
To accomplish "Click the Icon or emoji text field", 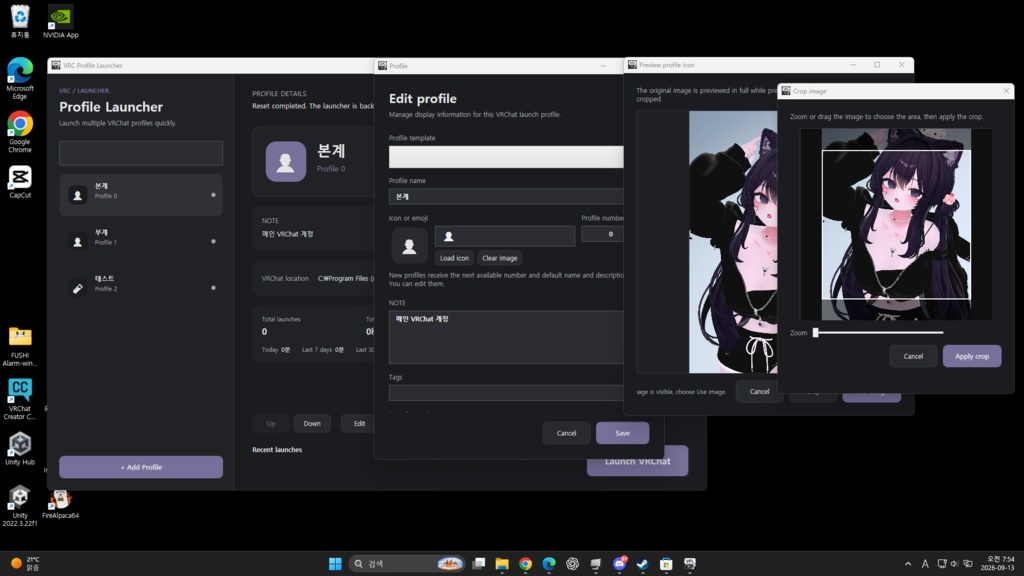I will pos(505,236).
